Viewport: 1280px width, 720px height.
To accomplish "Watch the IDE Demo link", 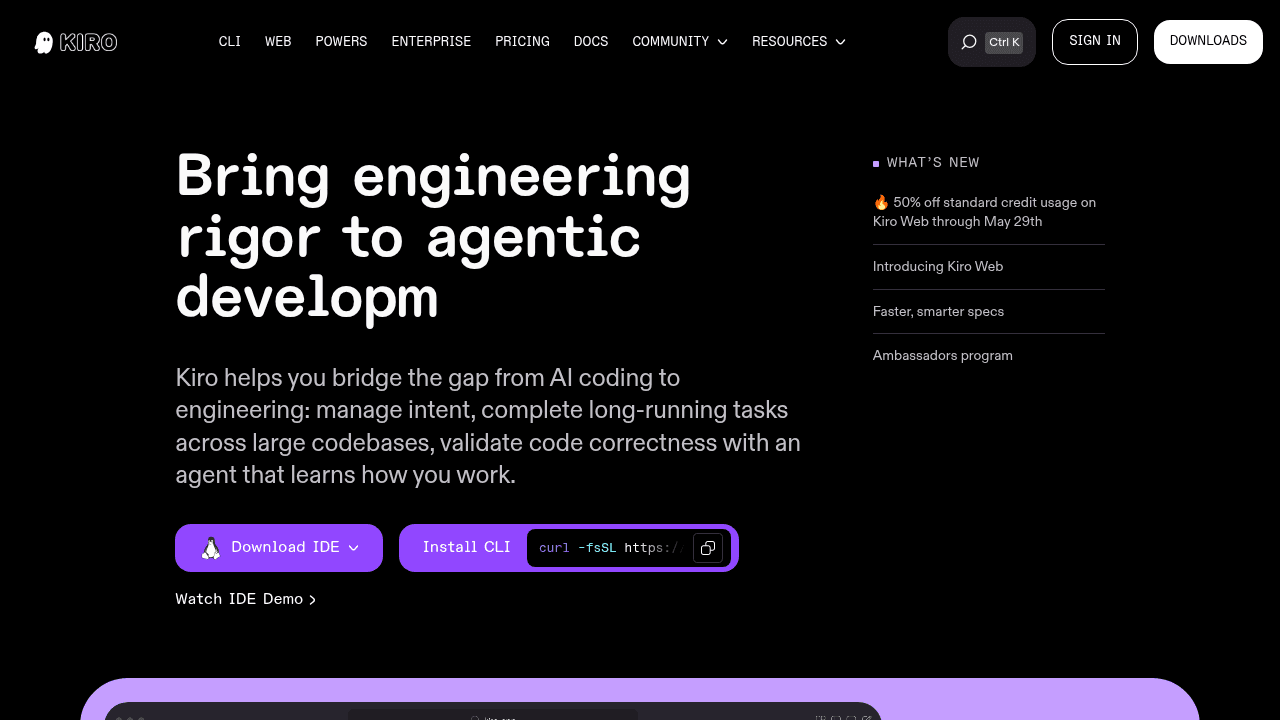I will click(x=246, y=599).
